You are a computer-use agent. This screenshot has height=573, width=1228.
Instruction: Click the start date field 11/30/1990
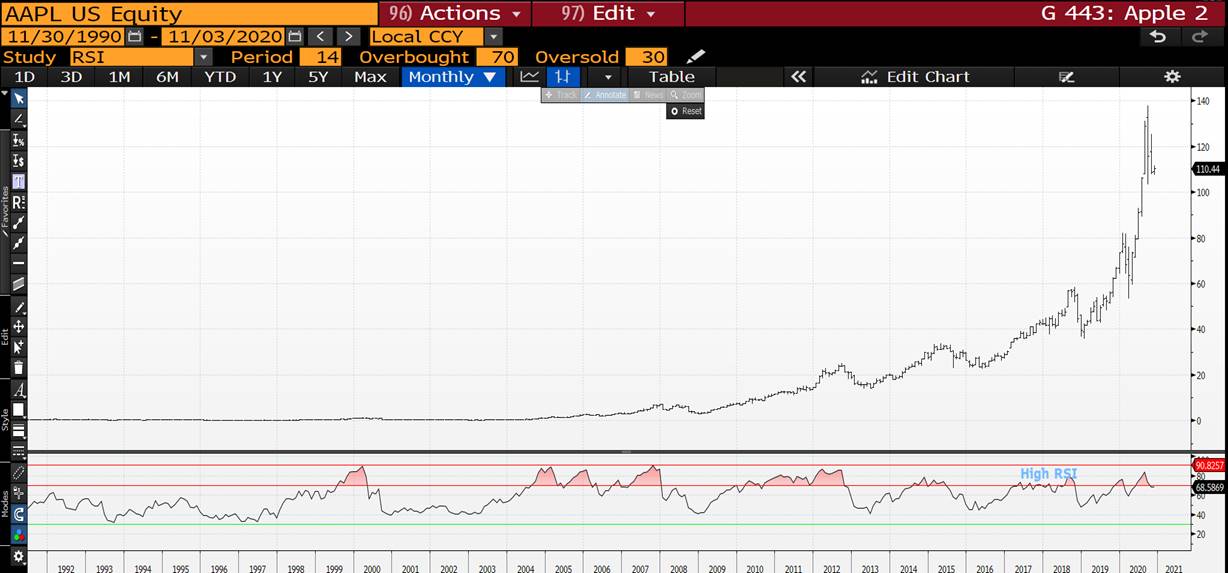tap(63, 37)
